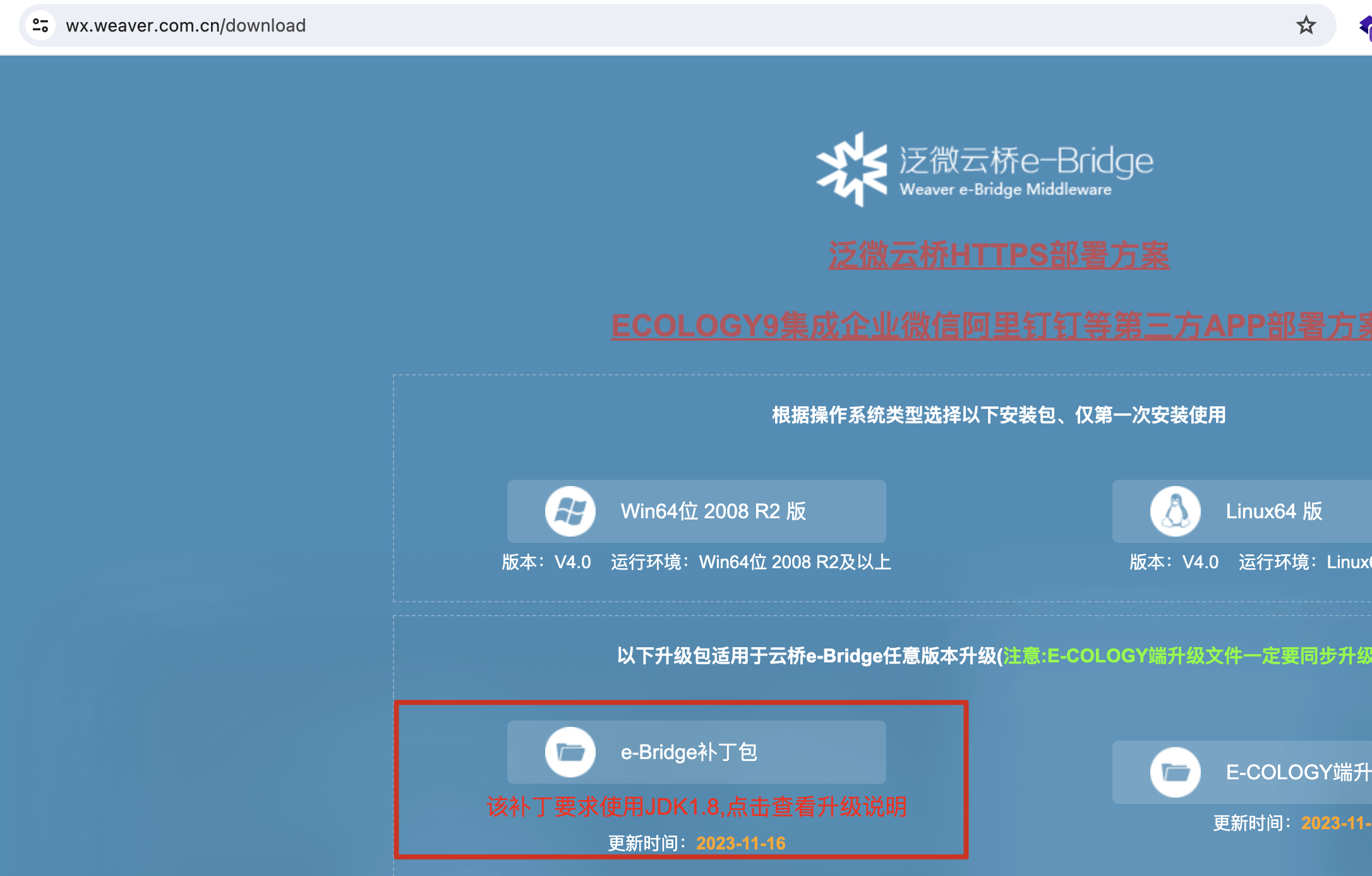The width and height of the screenshot is (1372, 876).
Task: Click the wx.weaver.com.cn/download address field
Action: tap(186, 25)
